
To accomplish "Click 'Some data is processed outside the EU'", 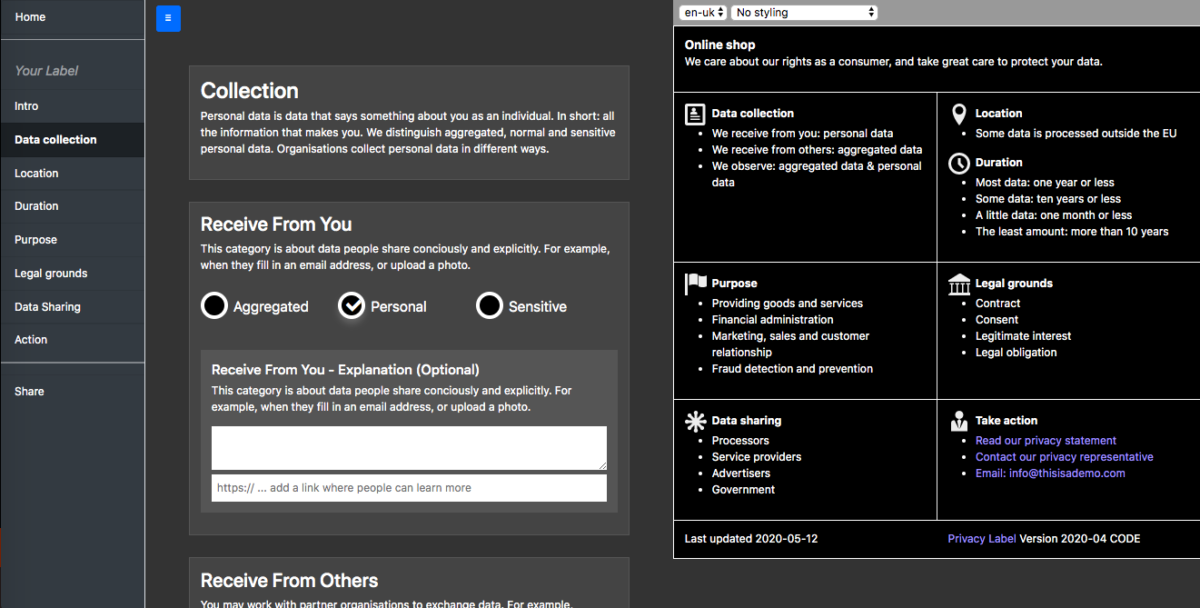I will click(1076, 134).
